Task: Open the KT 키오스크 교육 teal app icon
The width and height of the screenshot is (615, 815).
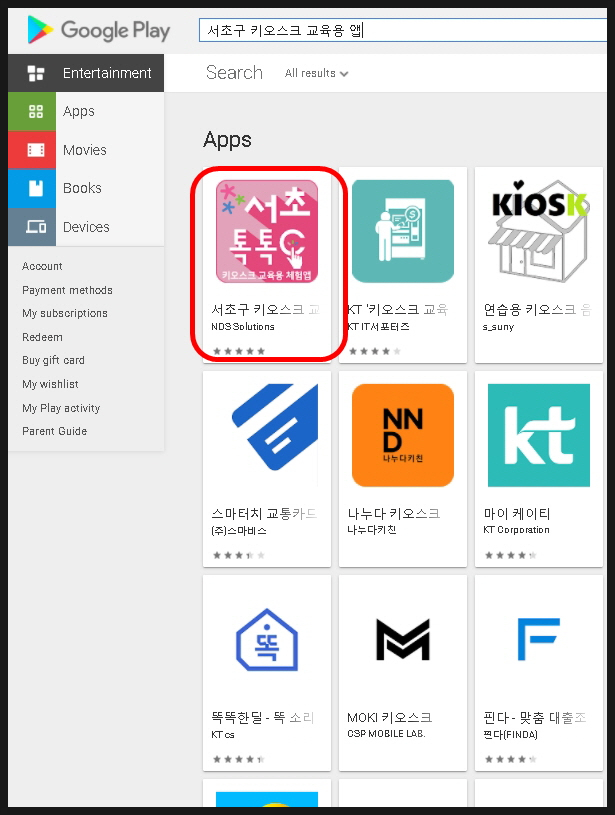Action: tap(403, 231)
